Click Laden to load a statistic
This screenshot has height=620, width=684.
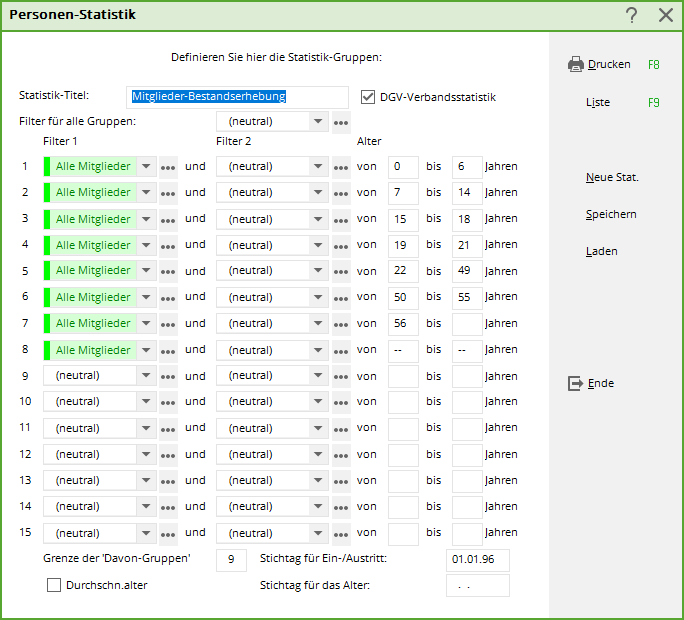(601, 251)
